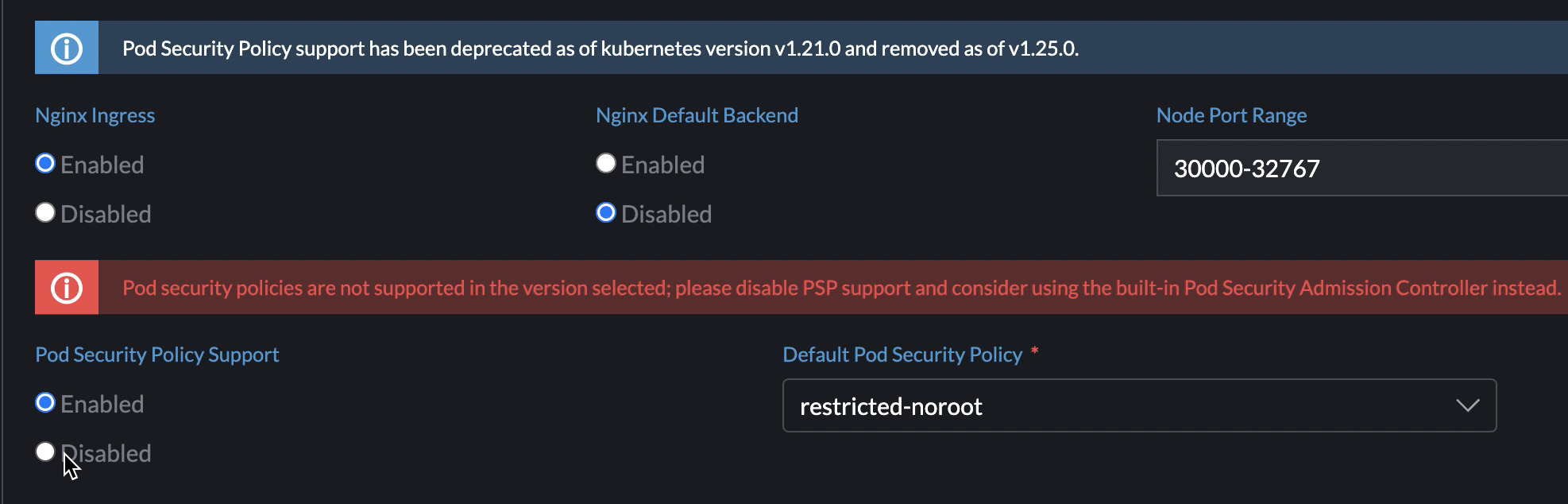
Task: Disable Nginx Ingress
Action: coord(45,212)
